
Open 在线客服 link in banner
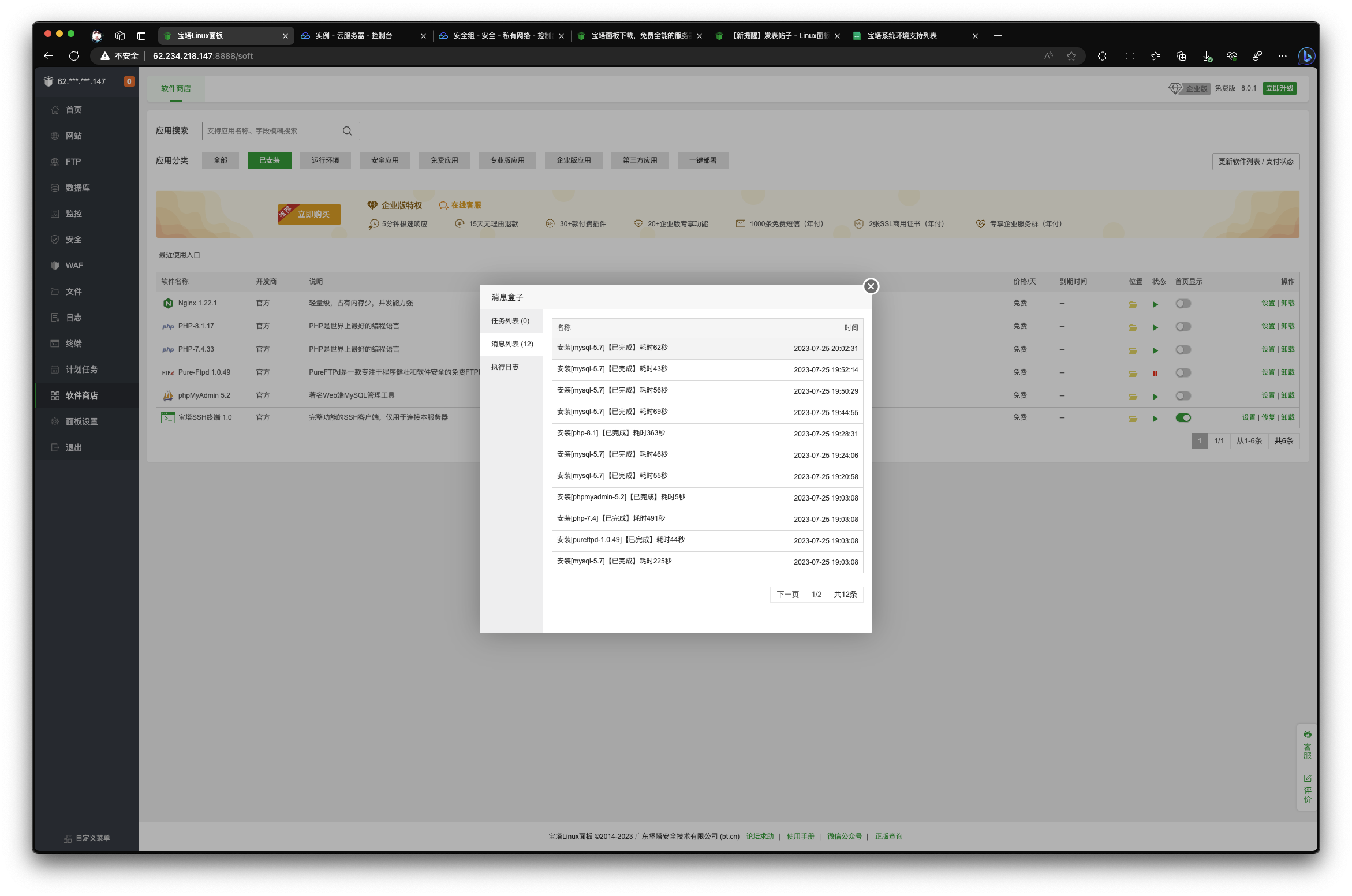pyautogui.click(x=460, y=206)
